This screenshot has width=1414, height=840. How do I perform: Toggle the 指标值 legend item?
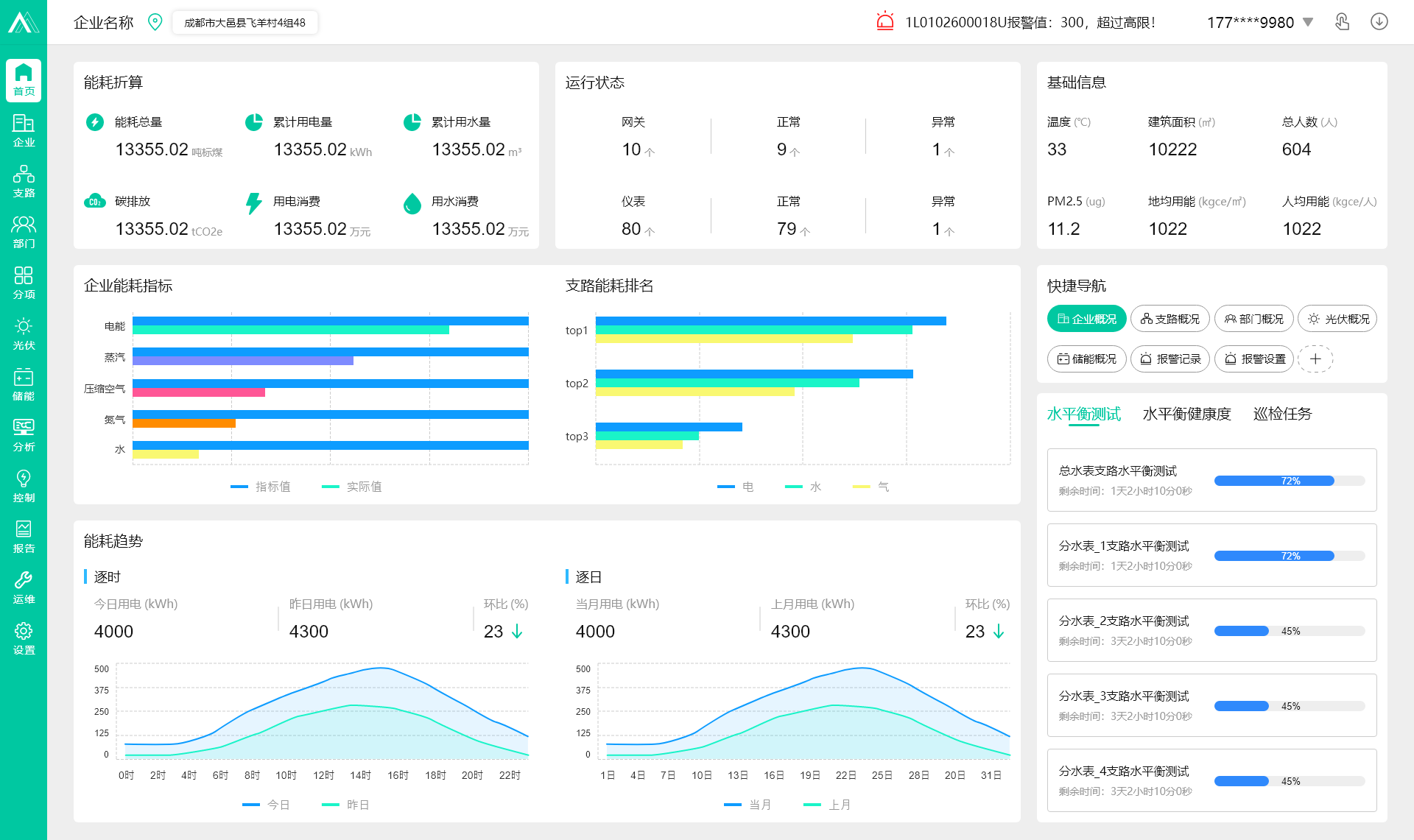(x=261, y=487)
